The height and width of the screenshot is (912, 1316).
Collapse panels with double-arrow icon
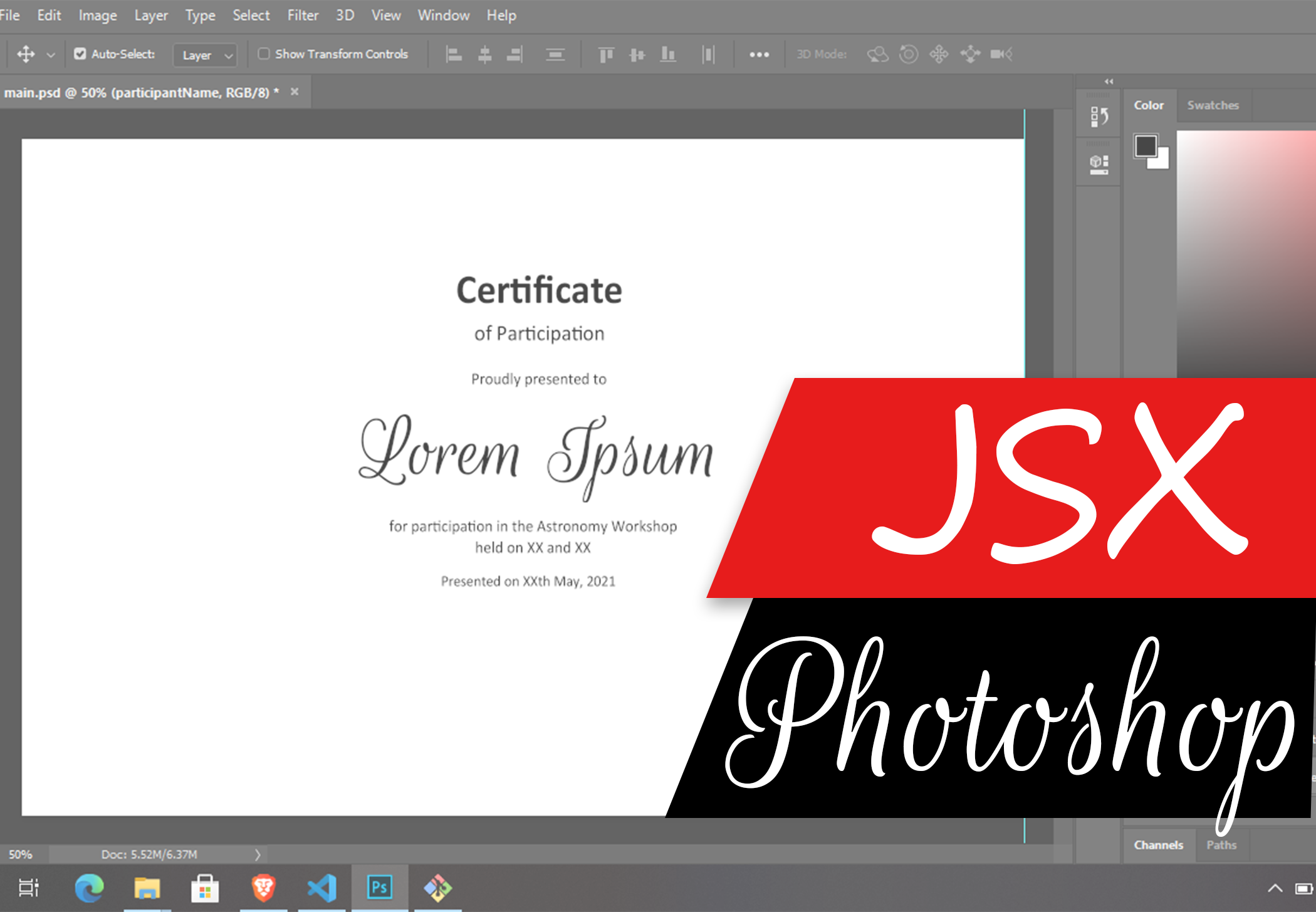point(1109,81)
